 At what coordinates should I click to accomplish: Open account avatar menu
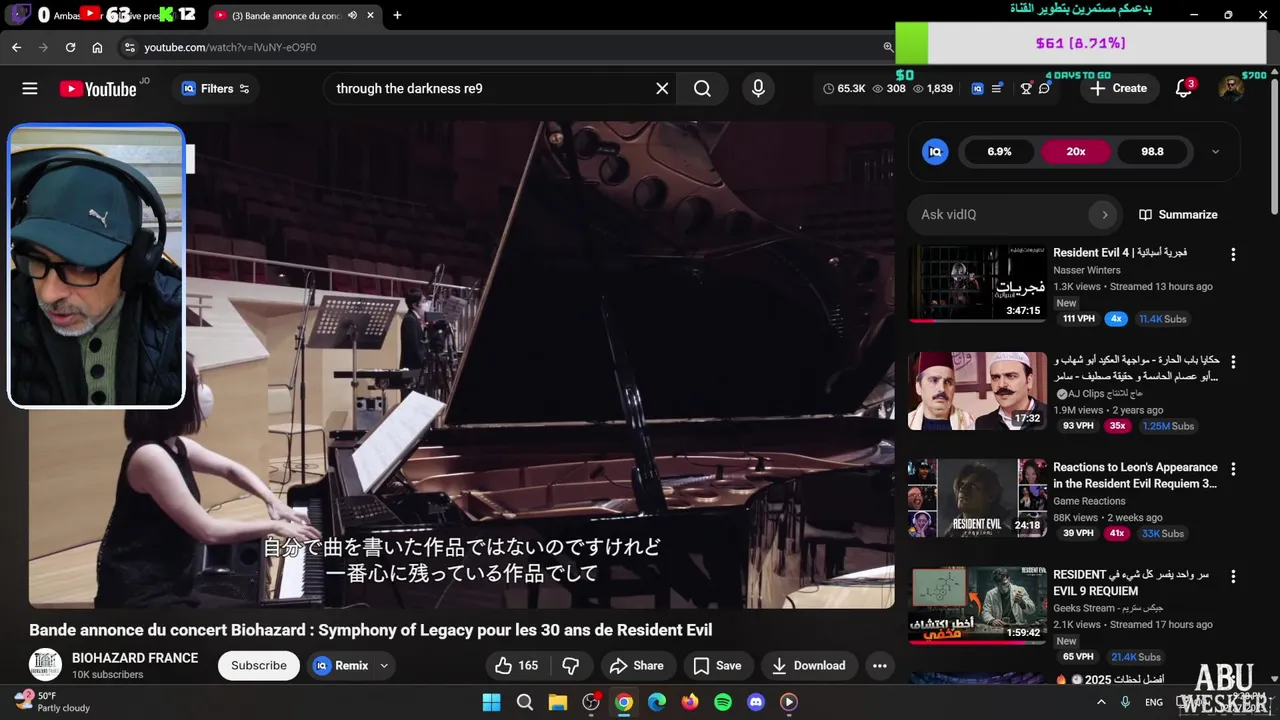point(1231,89)
